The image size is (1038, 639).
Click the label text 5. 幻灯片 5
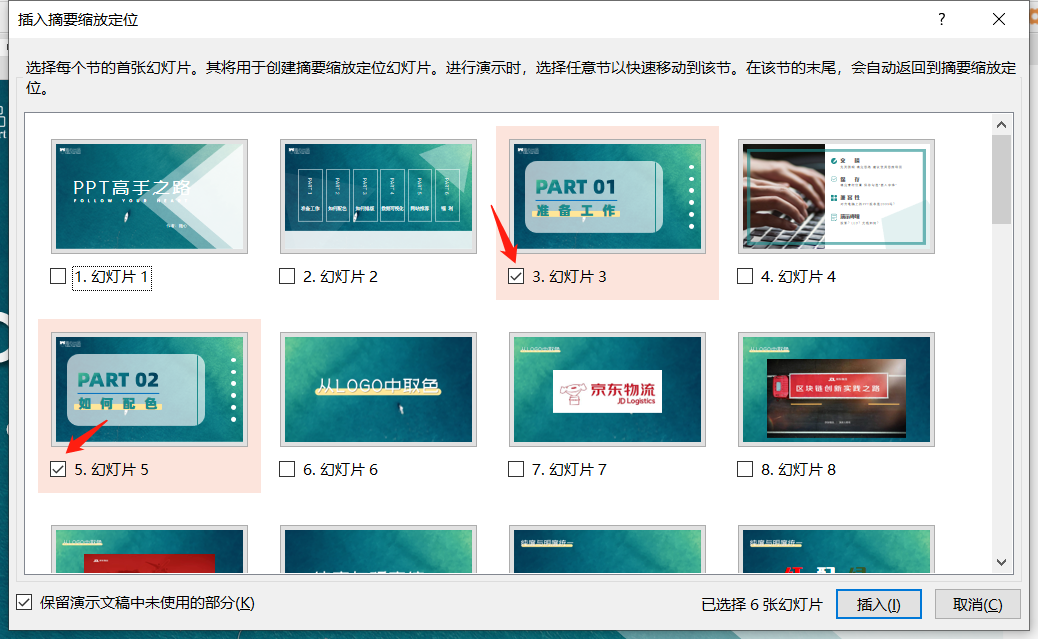pos(111,470)
